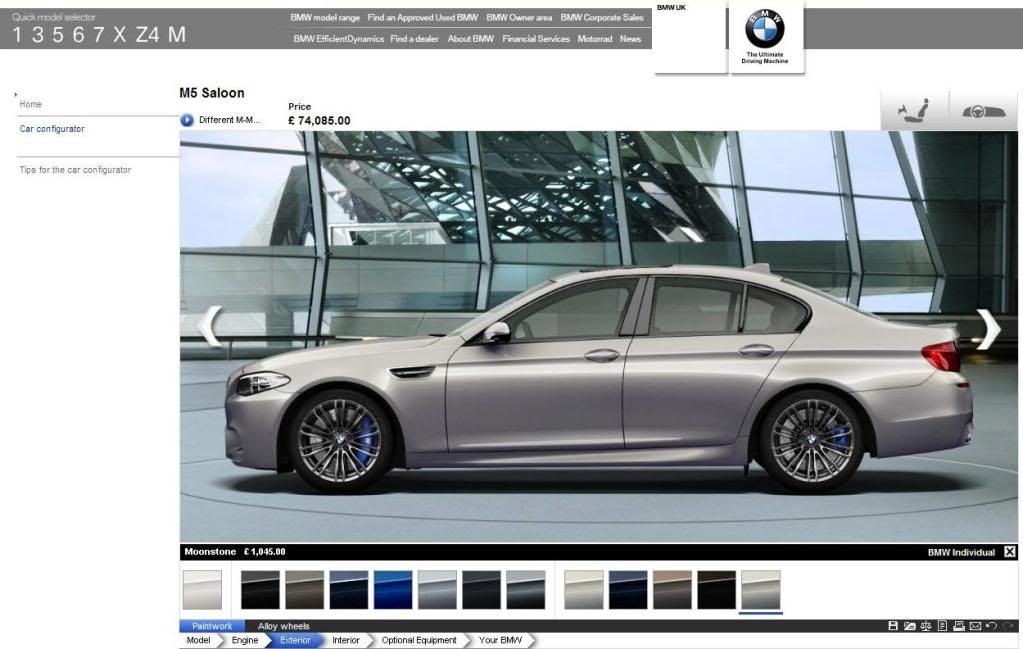
Task: Pick the champagne beige BMW Individual swatch
Action: tap(584, 590)
